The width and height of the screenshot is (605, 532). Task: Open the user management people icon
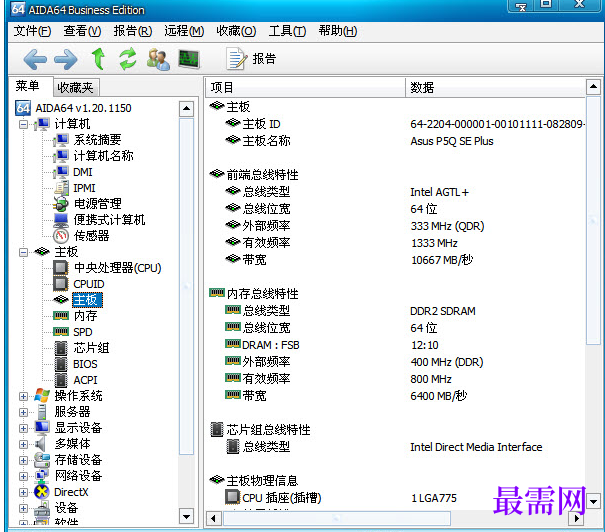point(158,59)
